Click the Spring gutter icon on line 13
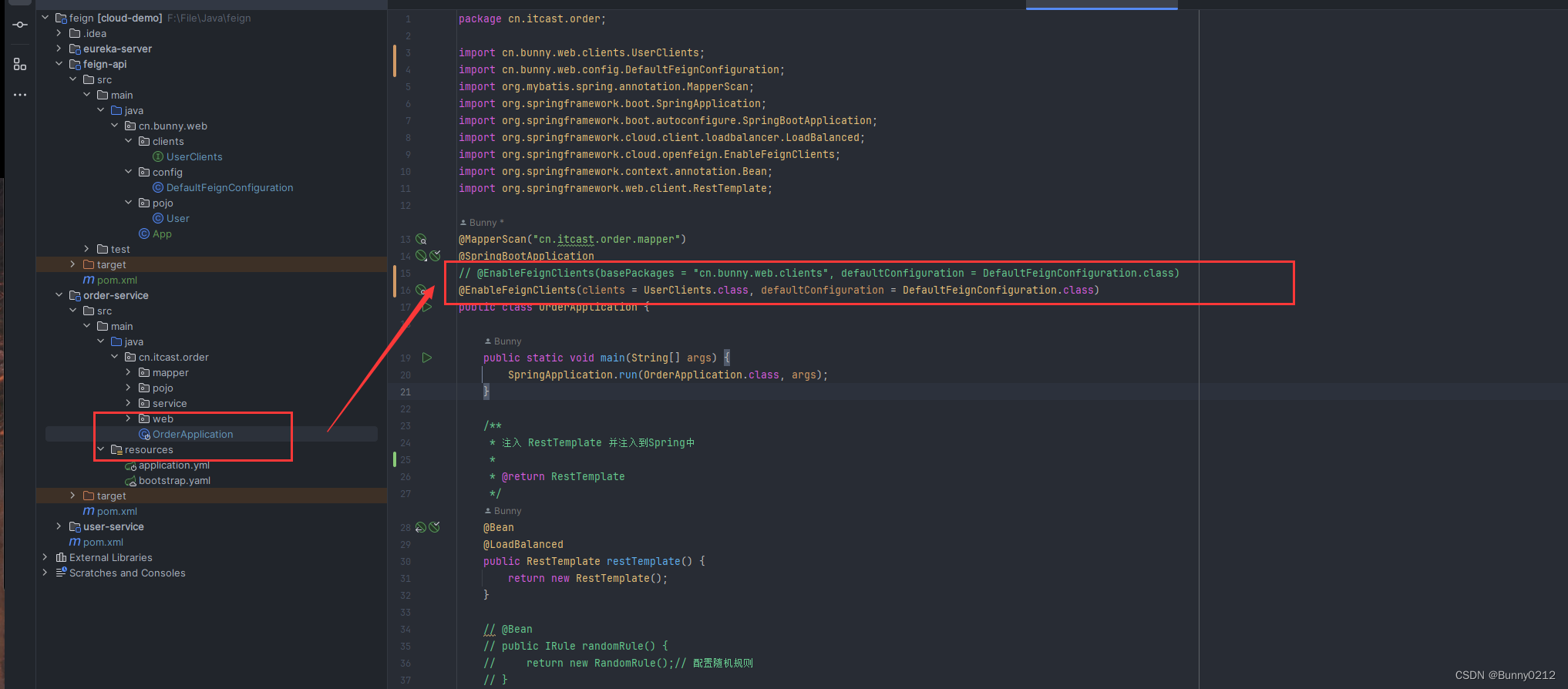The image size is (1568, 689). click(422, 240)
